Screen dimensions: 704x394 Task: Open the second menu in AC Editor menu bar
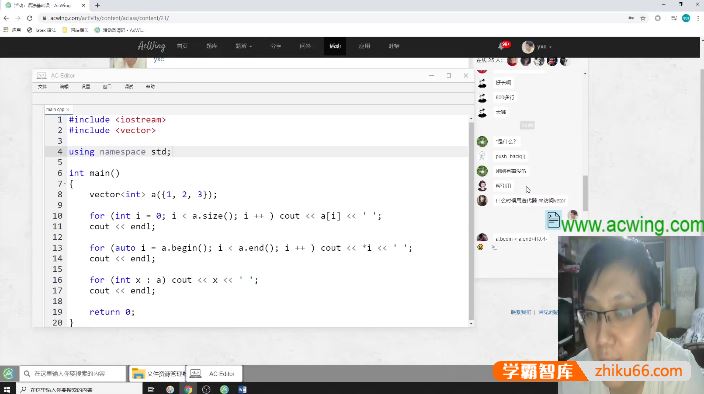pyautogui.click(x=64, y=87)
